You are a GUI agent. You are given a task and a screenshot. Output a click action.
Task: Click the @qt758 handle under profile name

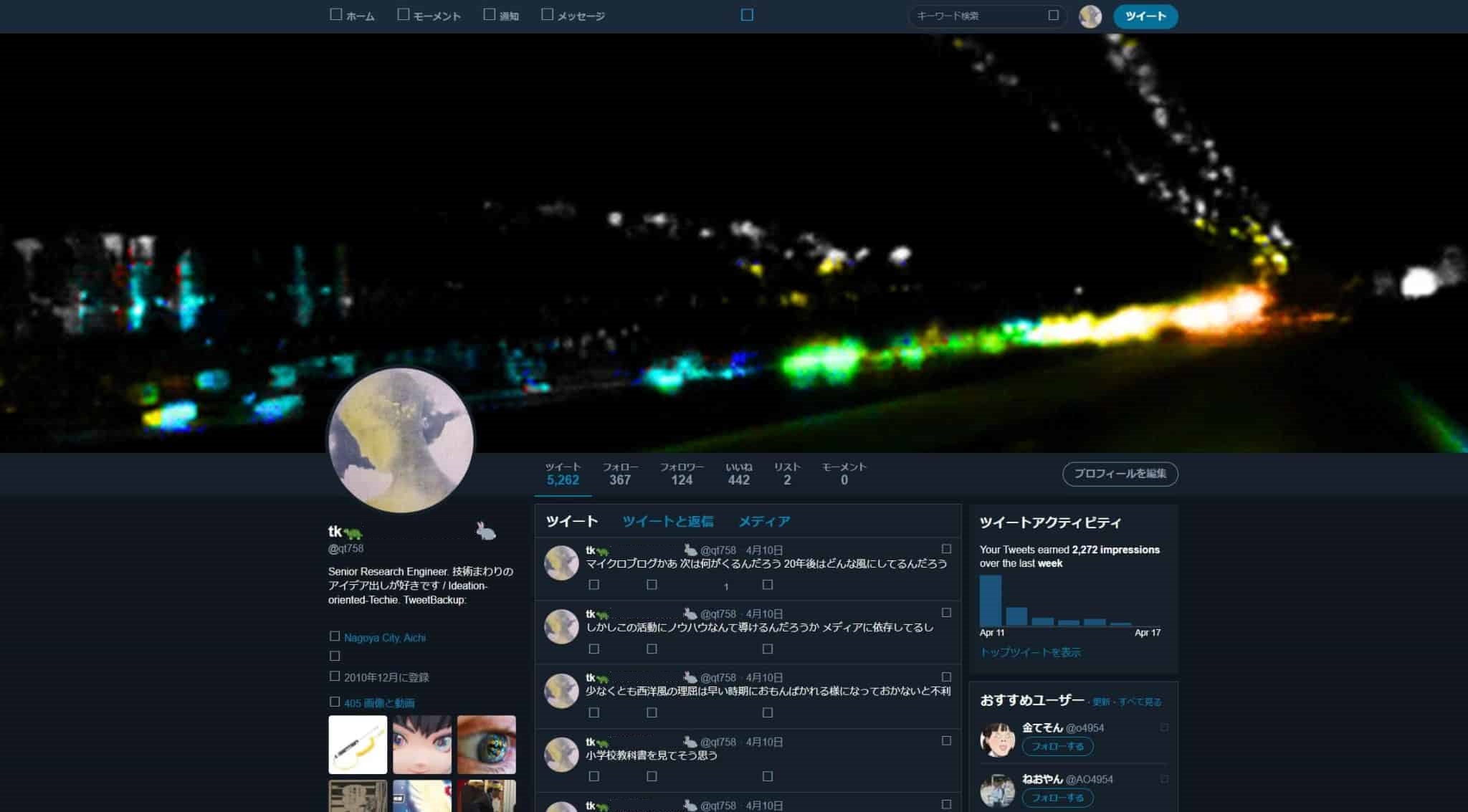pos(345,548)
